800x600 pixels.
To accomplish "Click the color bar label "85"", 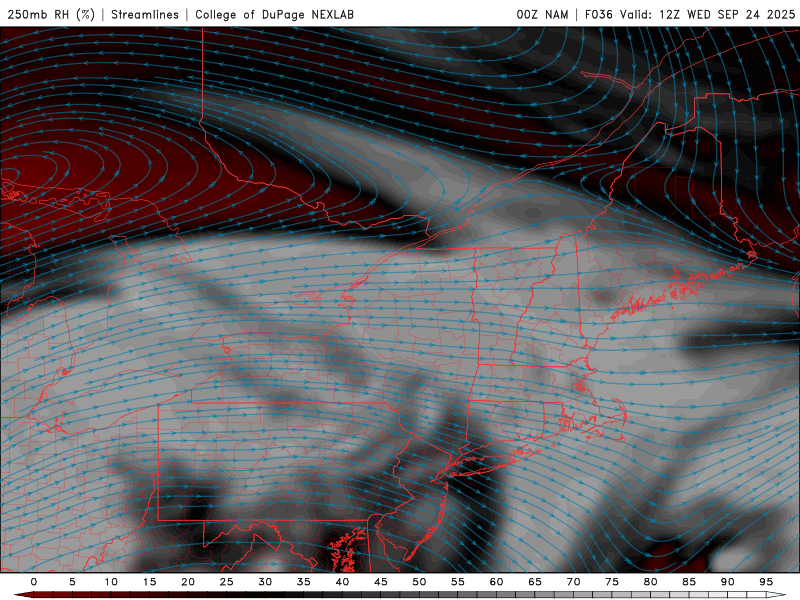I will pyautogui.click(x=689, y=582).
